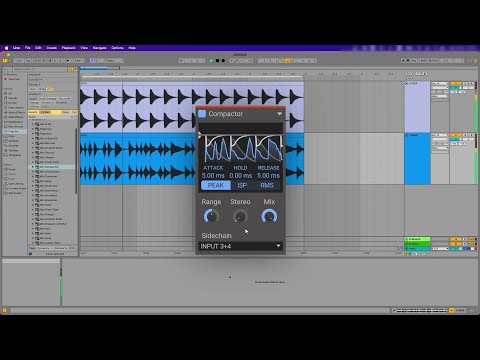This screenshot has width=480, height=360.
Task: Toggle the purple pencil icon in the control bar
Action: click(92, 61)
